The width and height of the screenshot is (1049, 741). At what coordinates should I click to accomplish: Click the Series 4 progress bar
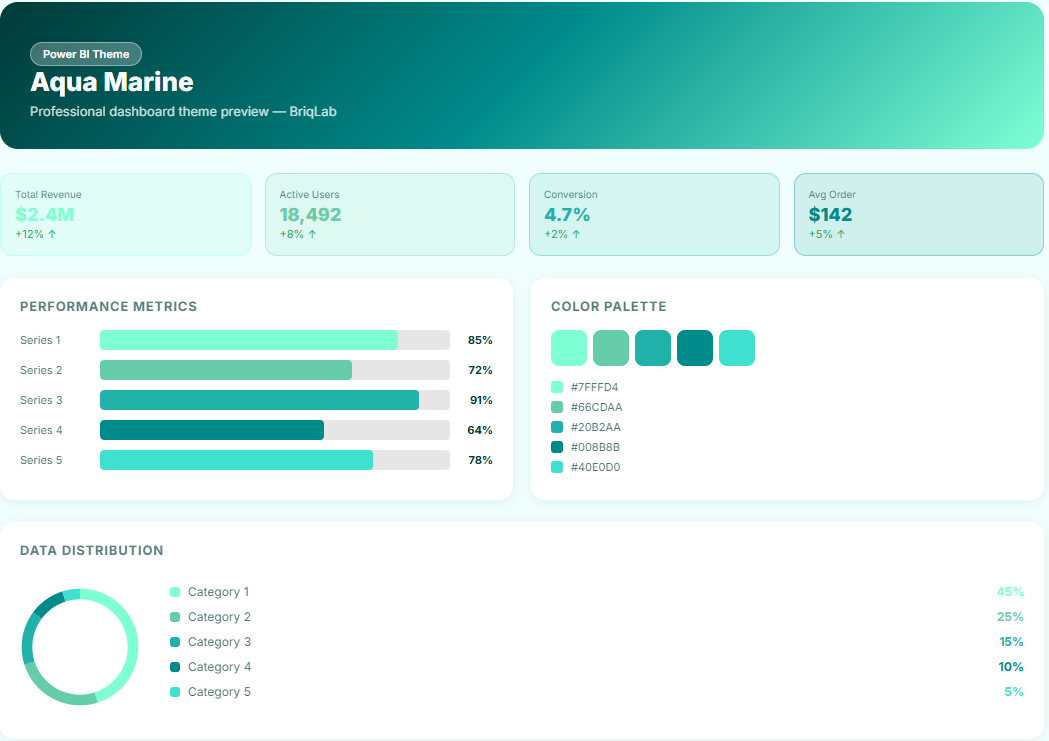pyautogui.click(x=274, y=430)
